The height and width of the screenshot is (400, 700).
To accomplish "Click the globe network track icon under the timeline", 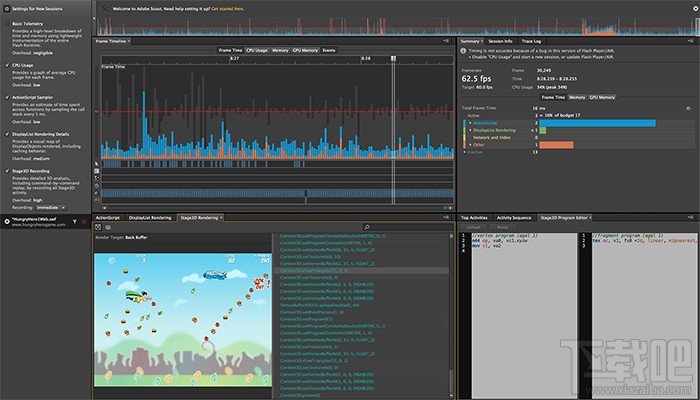I will 97,178.
